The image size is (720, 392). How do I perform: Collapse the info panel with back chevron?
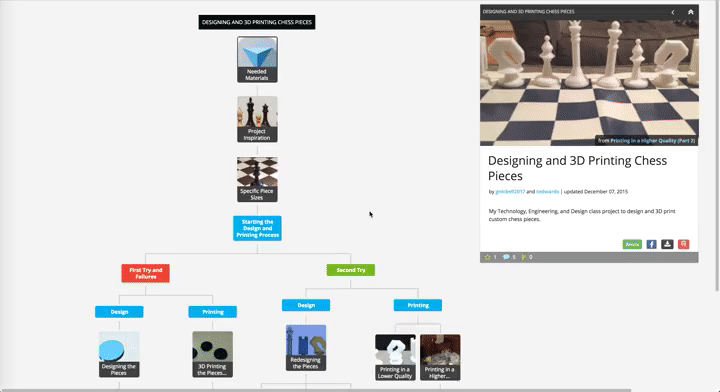point(673,12)
